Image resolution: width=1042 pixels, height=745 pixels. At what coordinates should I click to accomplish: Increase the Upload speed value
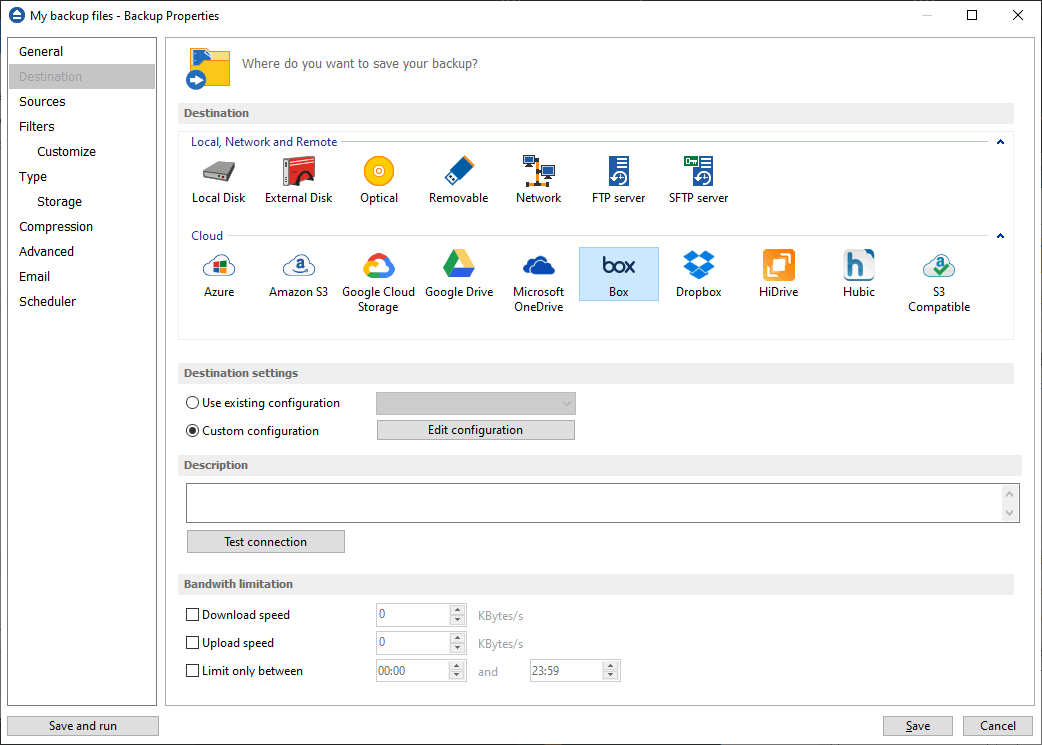point(457,637)
